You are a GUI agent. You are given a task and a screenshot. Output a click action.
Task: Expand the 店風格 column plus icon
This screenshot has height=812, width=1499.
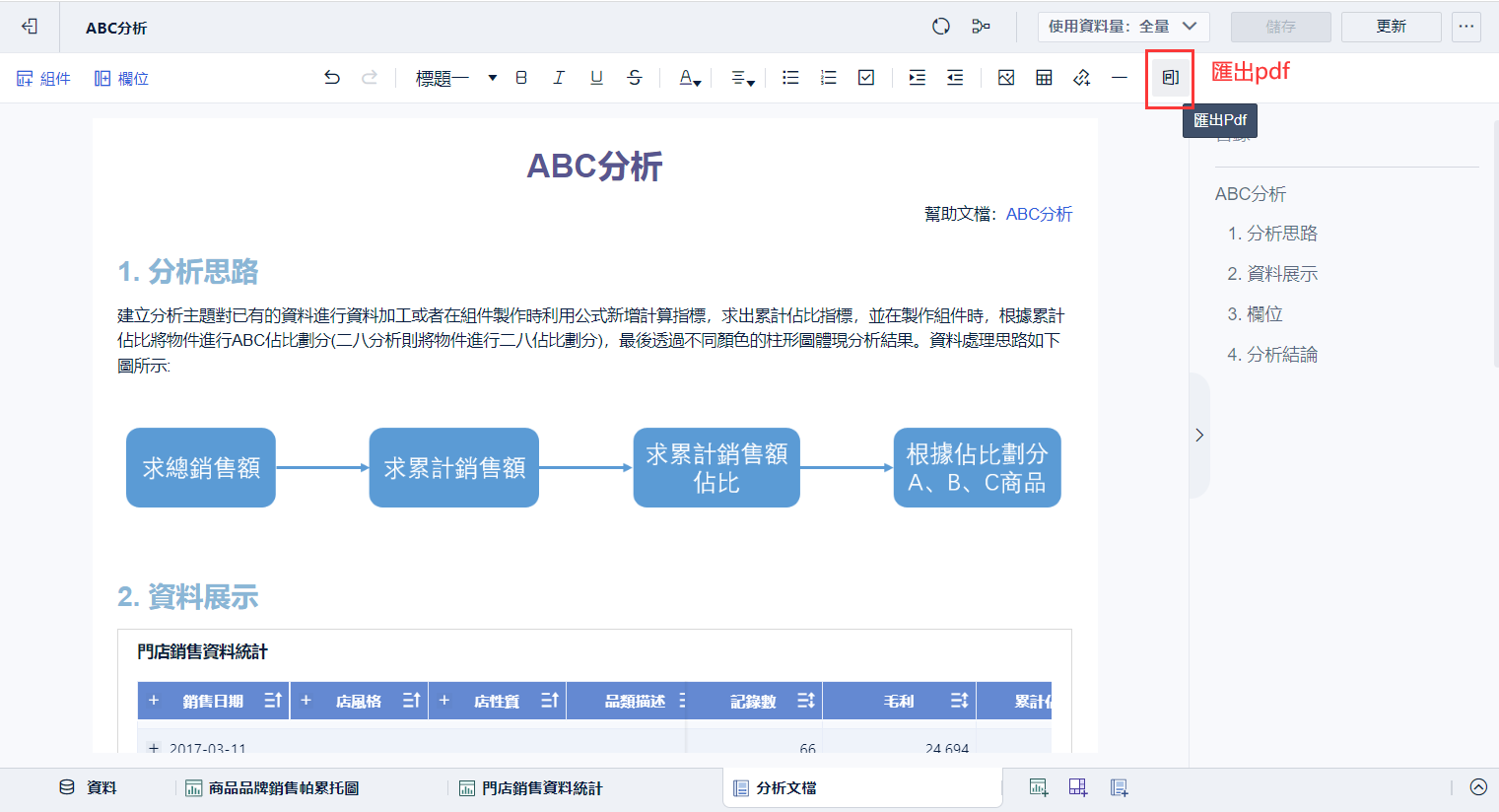tap(307, 701)
